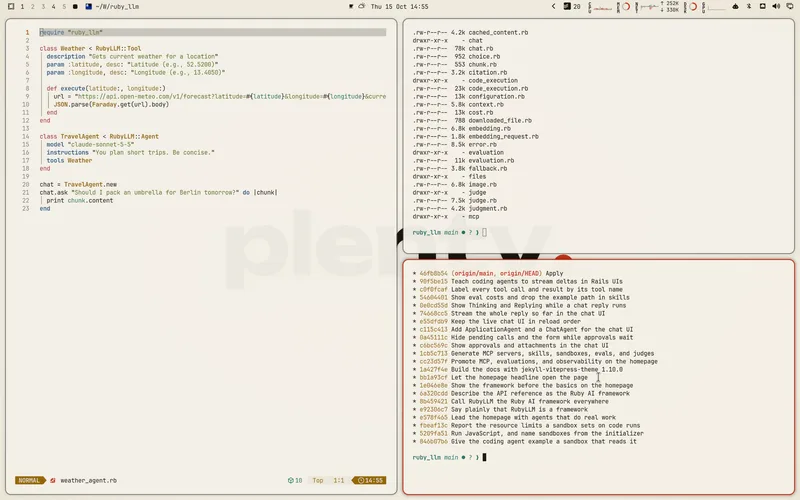Click commit Add ApplicationAgent and a ChatAgent
This screenshot has width=800, height=500.
click(x=542, y=329)
